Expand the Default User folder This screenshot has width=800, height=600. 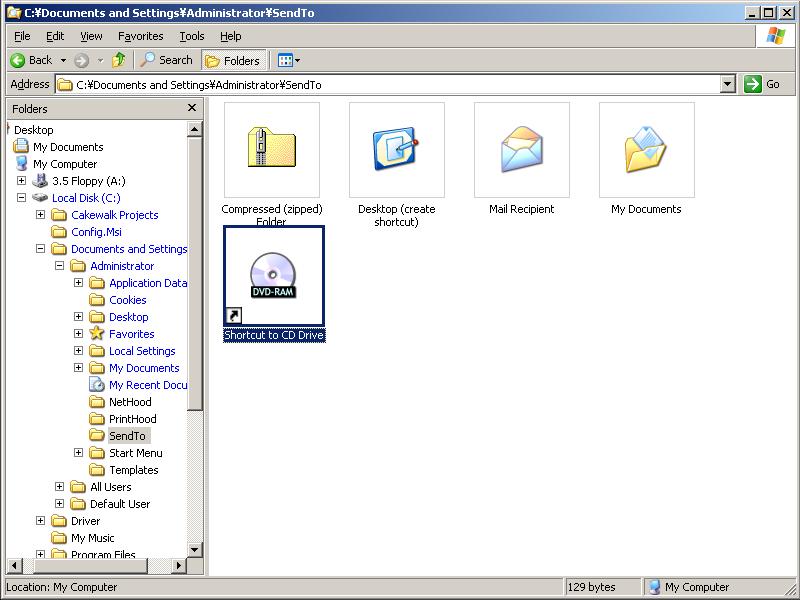60,504
